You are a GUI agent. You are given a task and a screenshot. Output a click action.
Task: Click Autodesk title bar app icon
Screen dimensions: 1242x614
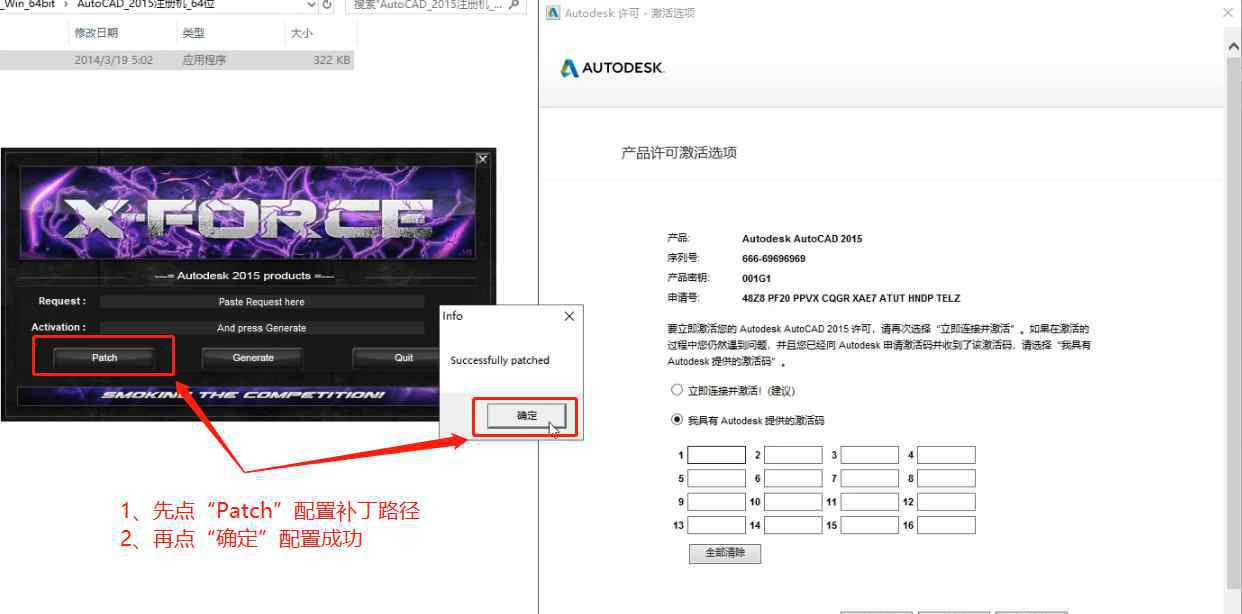(x=553, y=13)
